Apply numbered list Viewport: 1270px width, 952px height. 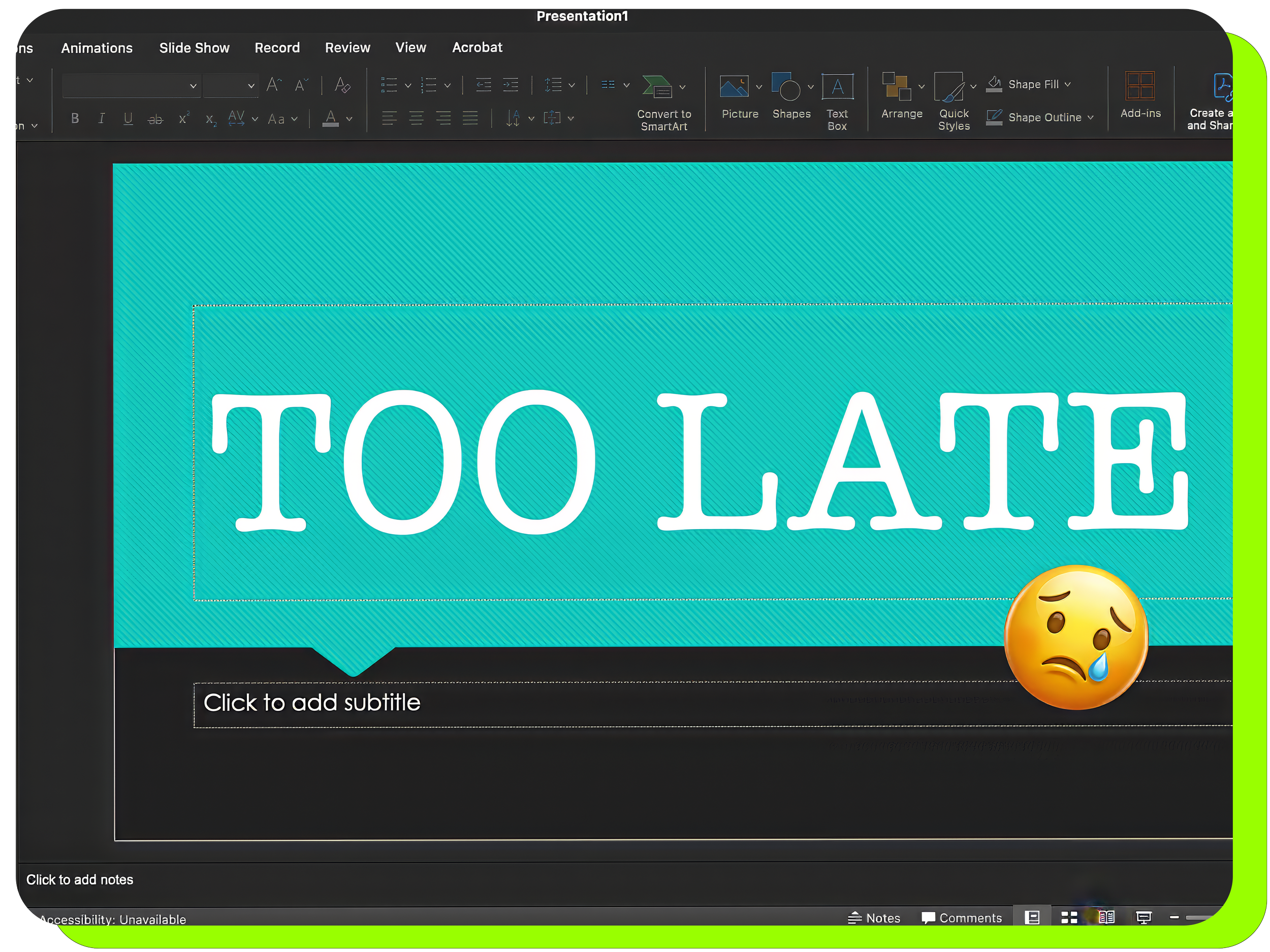[x=428, y=85]
